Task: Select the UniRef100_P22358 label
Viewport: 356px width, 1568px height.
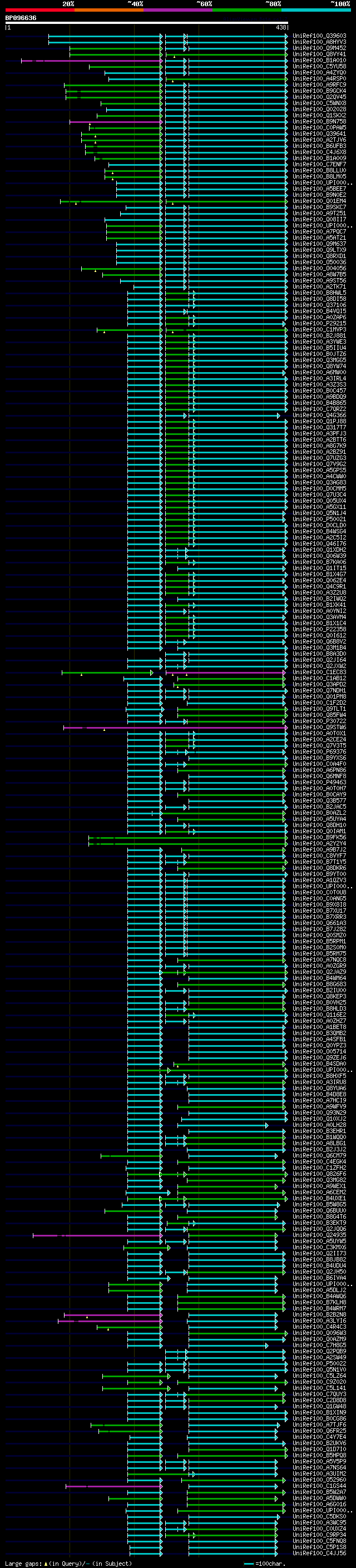Action: coord(319,630)
